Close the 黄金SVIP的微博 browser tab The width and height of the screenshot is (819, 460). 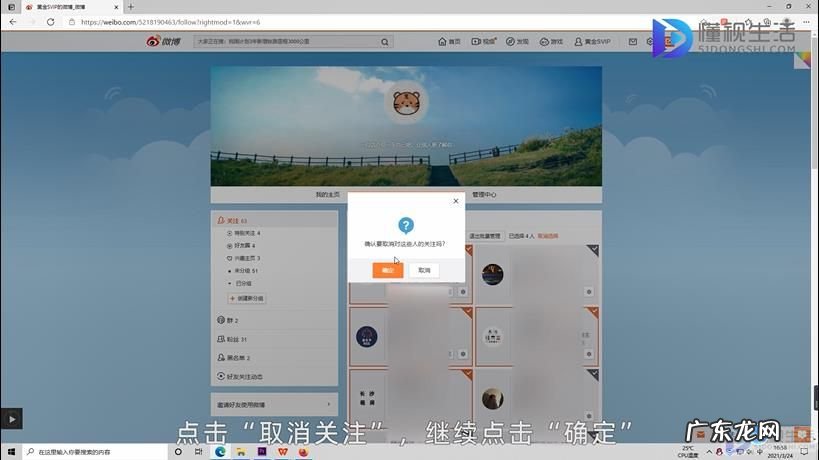pyautogui.click(x=116, y=7)
